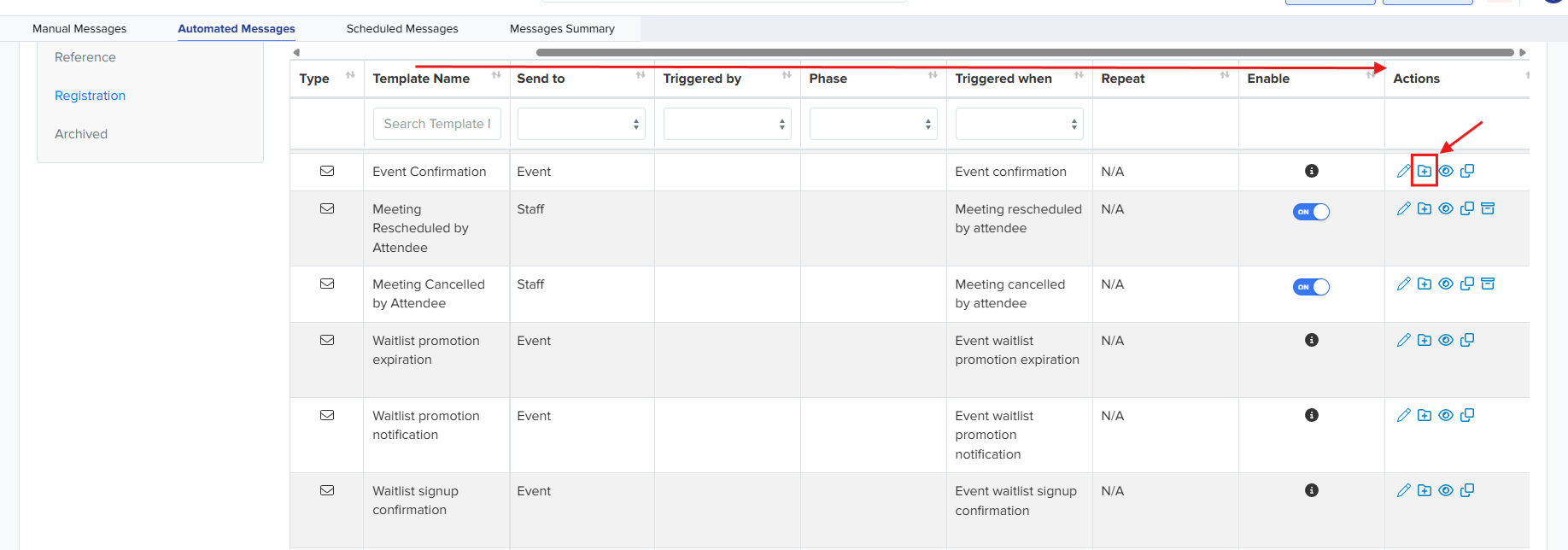Open the Triggered by filter dropdown

pos(728,124)
